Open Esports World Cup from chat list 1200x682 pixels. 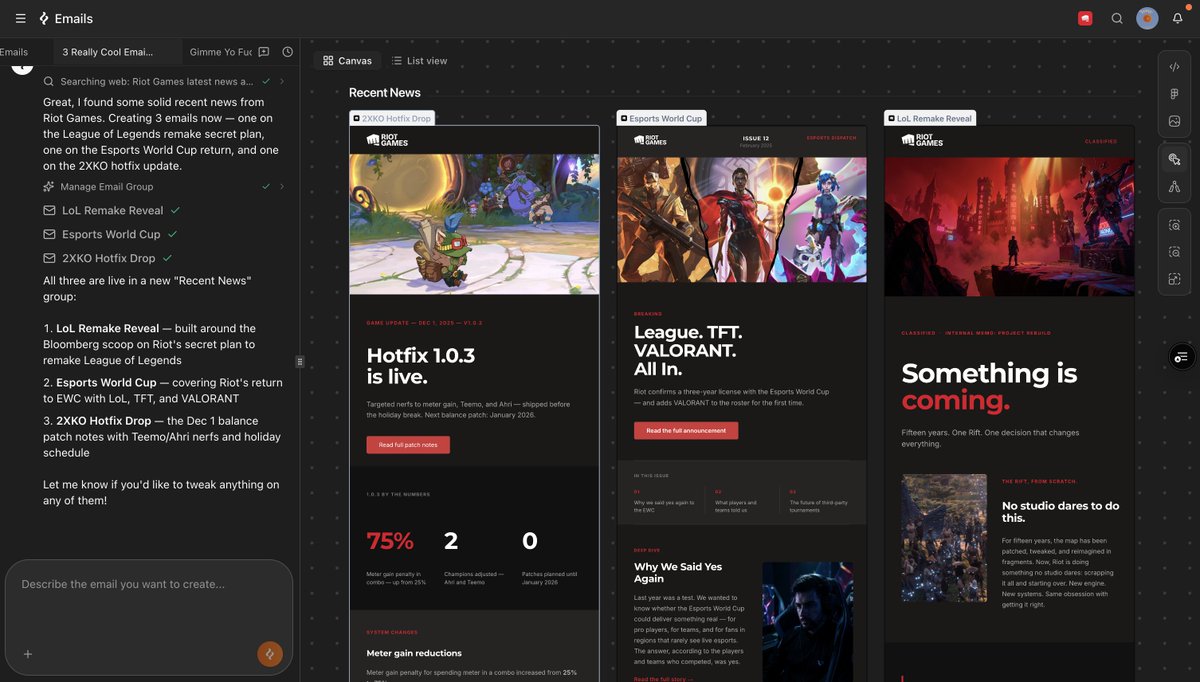[x=110, y=234]
